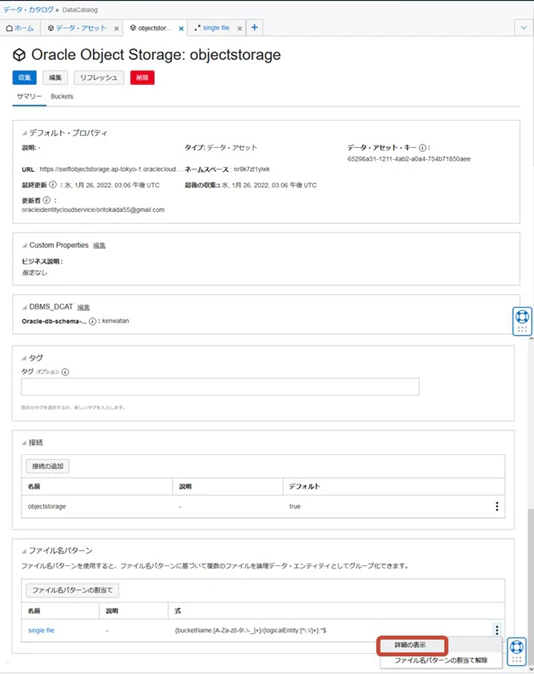The image size is (534, 674).
Task: Open tab list dropdown chevron at top right
Action: (524, 28)
